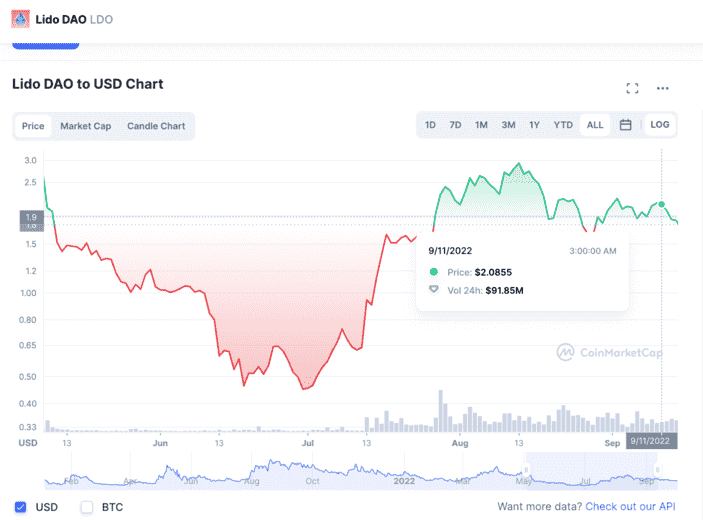The width and height of the screenshot is (703, 520).
Task: Click the blue button under the header
Action: pyautogui.click(x=46, y=45)
